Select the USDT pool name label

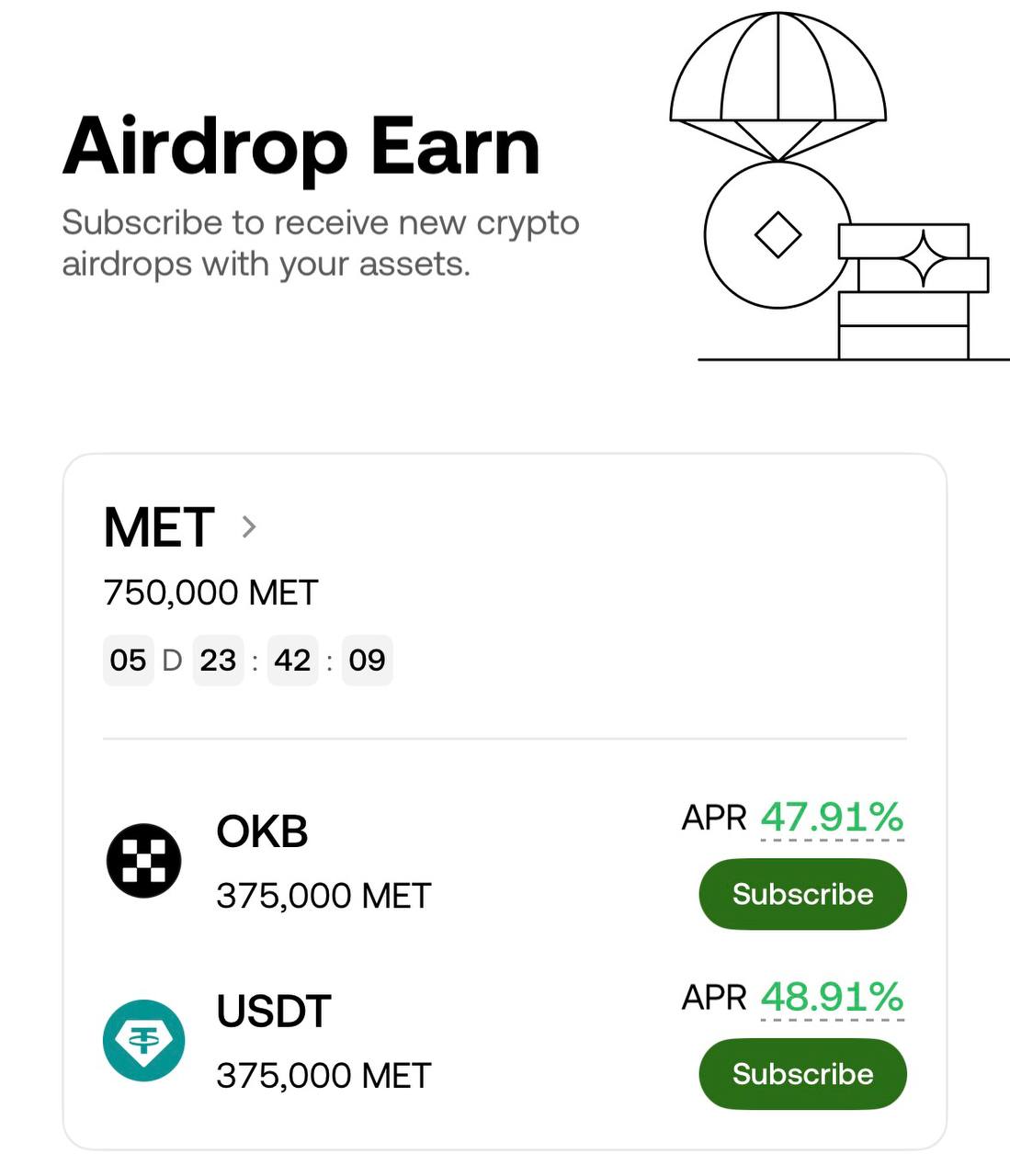click(x=273, y=1012)
